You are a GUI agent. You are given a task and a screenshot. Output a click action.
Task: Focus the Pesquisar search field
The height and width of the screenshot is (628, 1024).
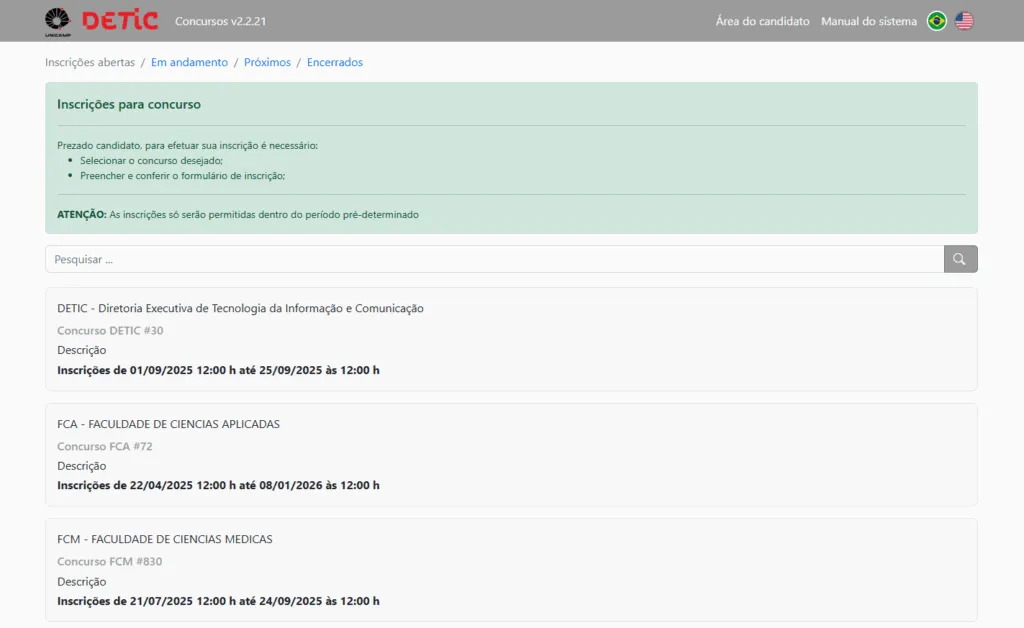coord(494,259)
